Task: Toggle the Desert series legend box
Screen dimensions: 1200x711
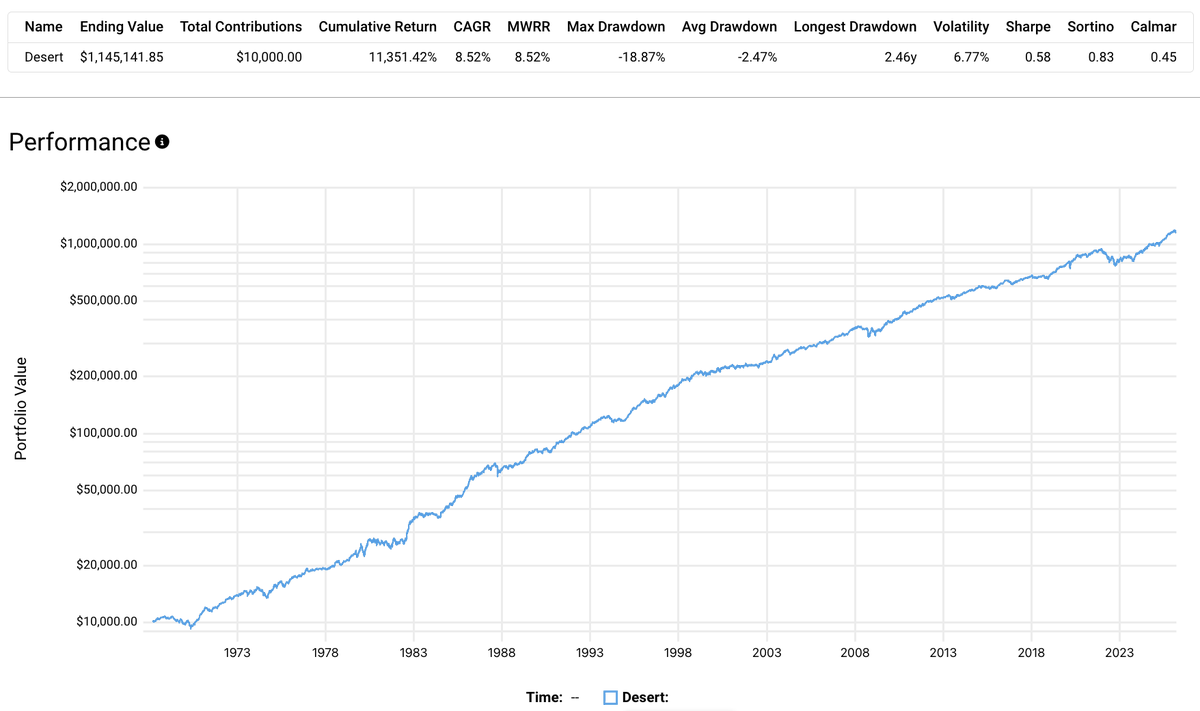Action: (x=610, y=698)
